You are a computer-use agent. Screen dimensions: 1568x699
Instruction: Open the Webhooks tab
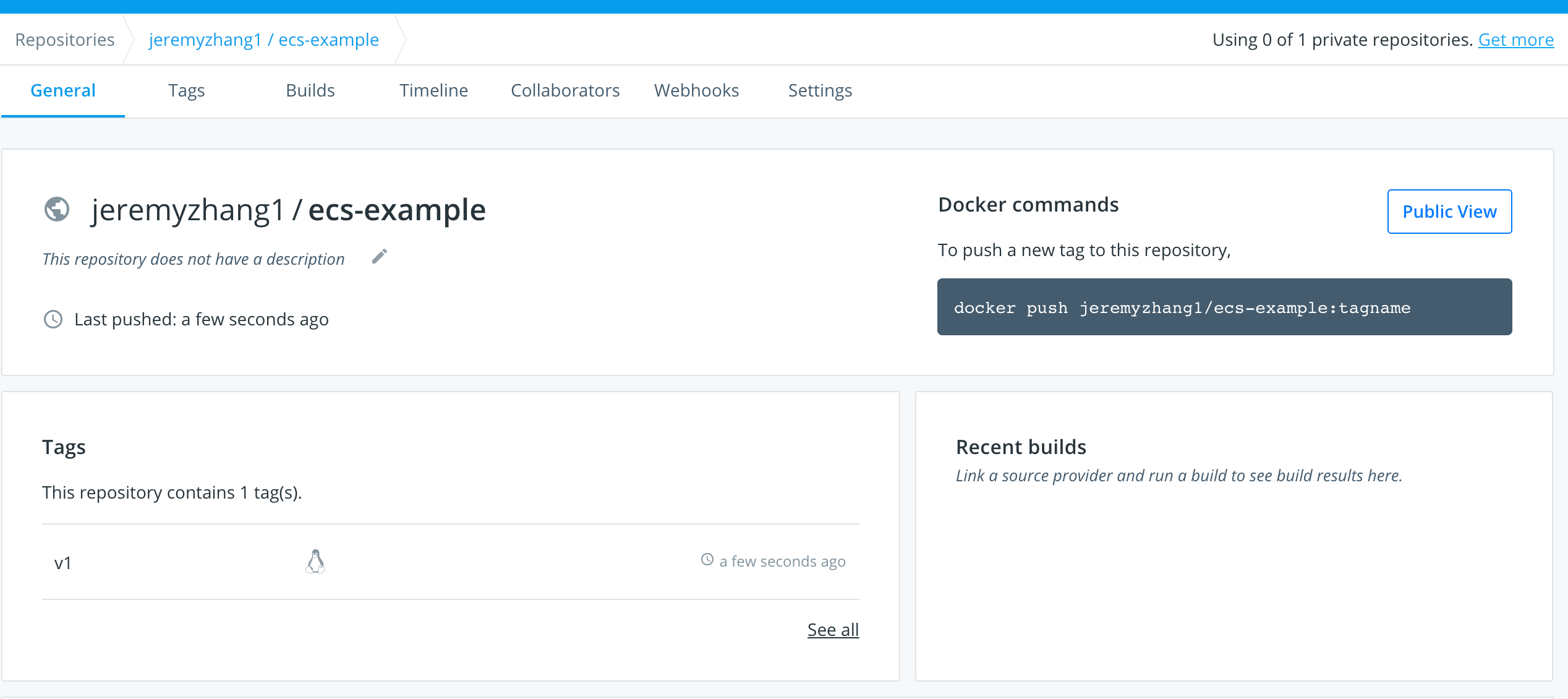coord(696,90)
